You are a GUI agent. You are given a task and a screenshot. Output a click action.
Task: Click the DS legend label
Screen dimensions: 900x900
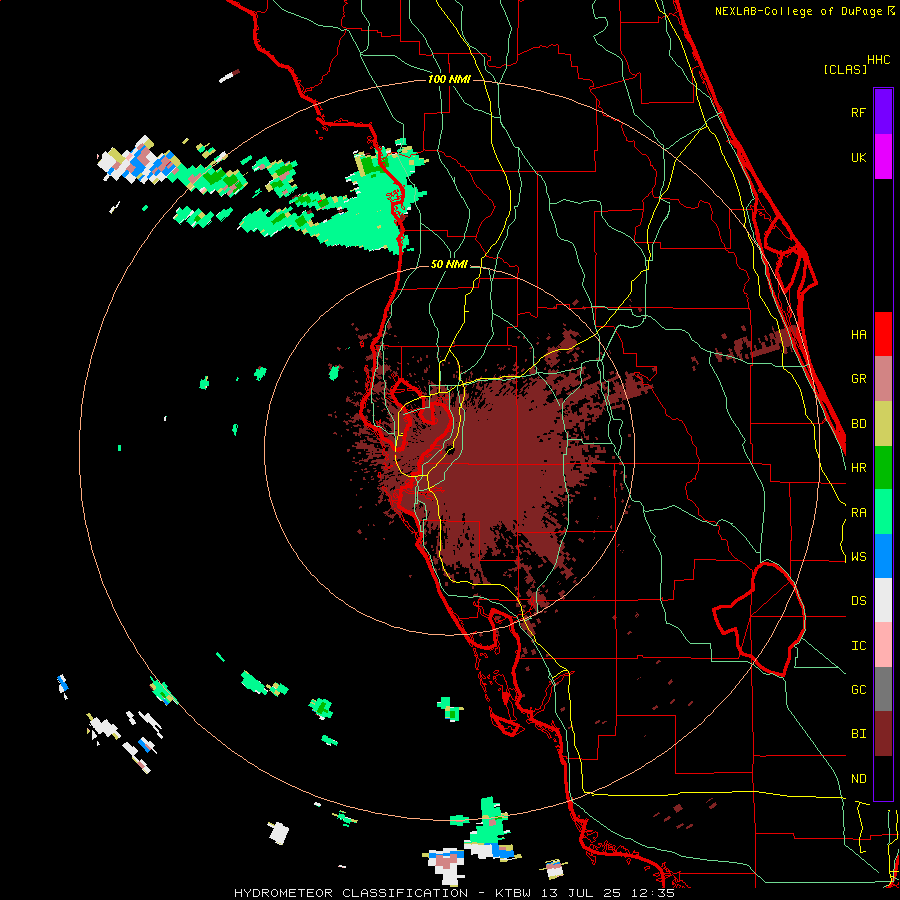click(858, 601)
